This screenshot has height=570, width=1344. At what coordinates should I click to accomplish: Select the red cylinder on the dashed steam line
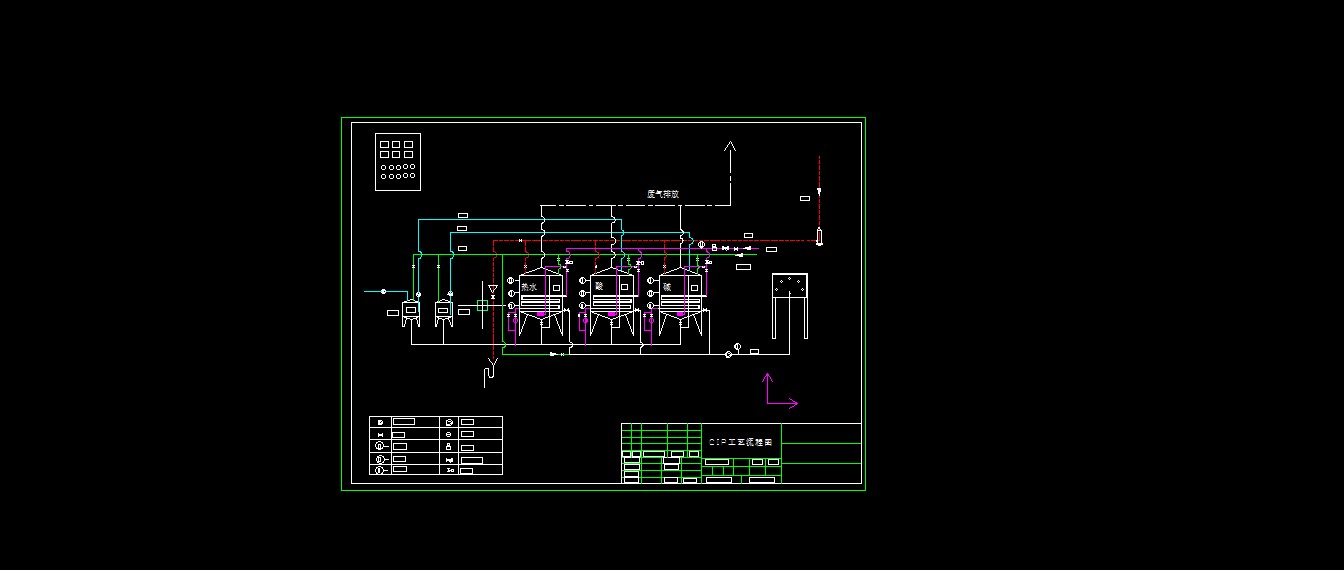820,236
